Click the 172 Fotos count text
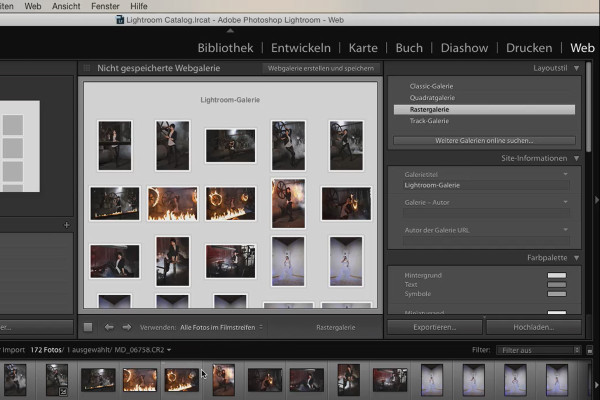The width and height of the screenshot is (600, 400). 46,350
